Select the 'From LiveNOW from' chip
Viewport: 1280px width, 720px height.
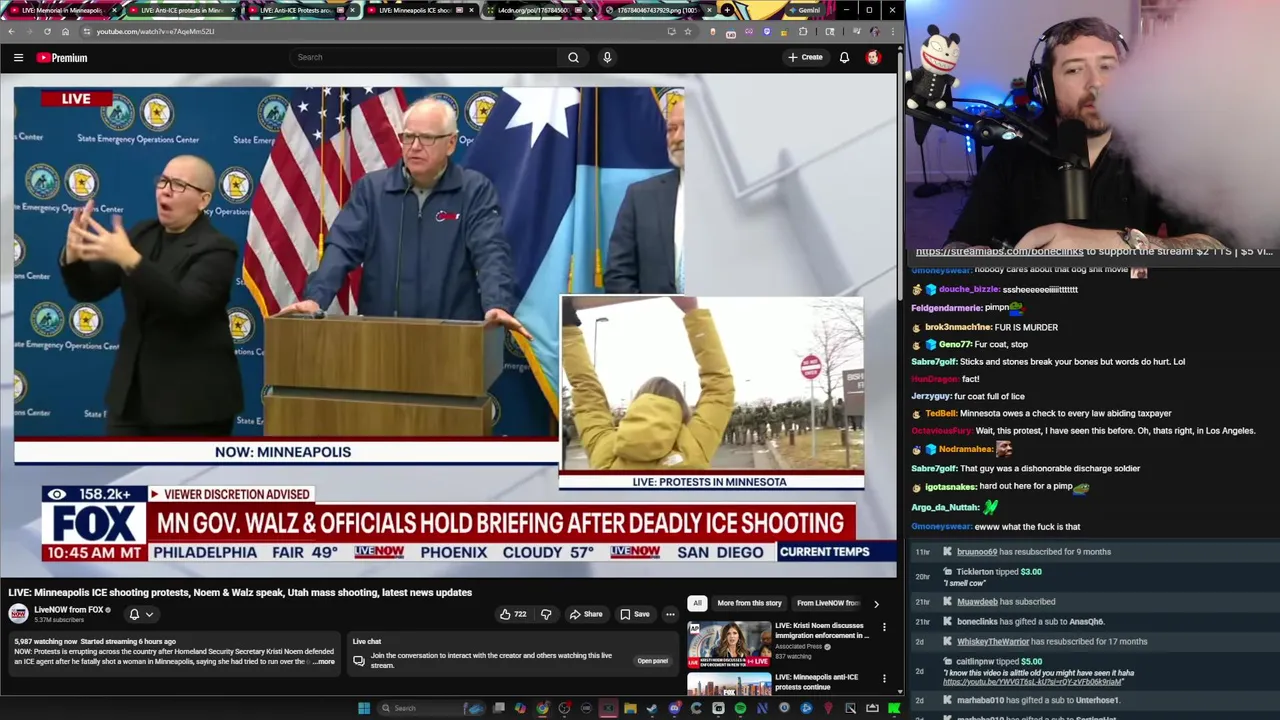tap(827, 603)
